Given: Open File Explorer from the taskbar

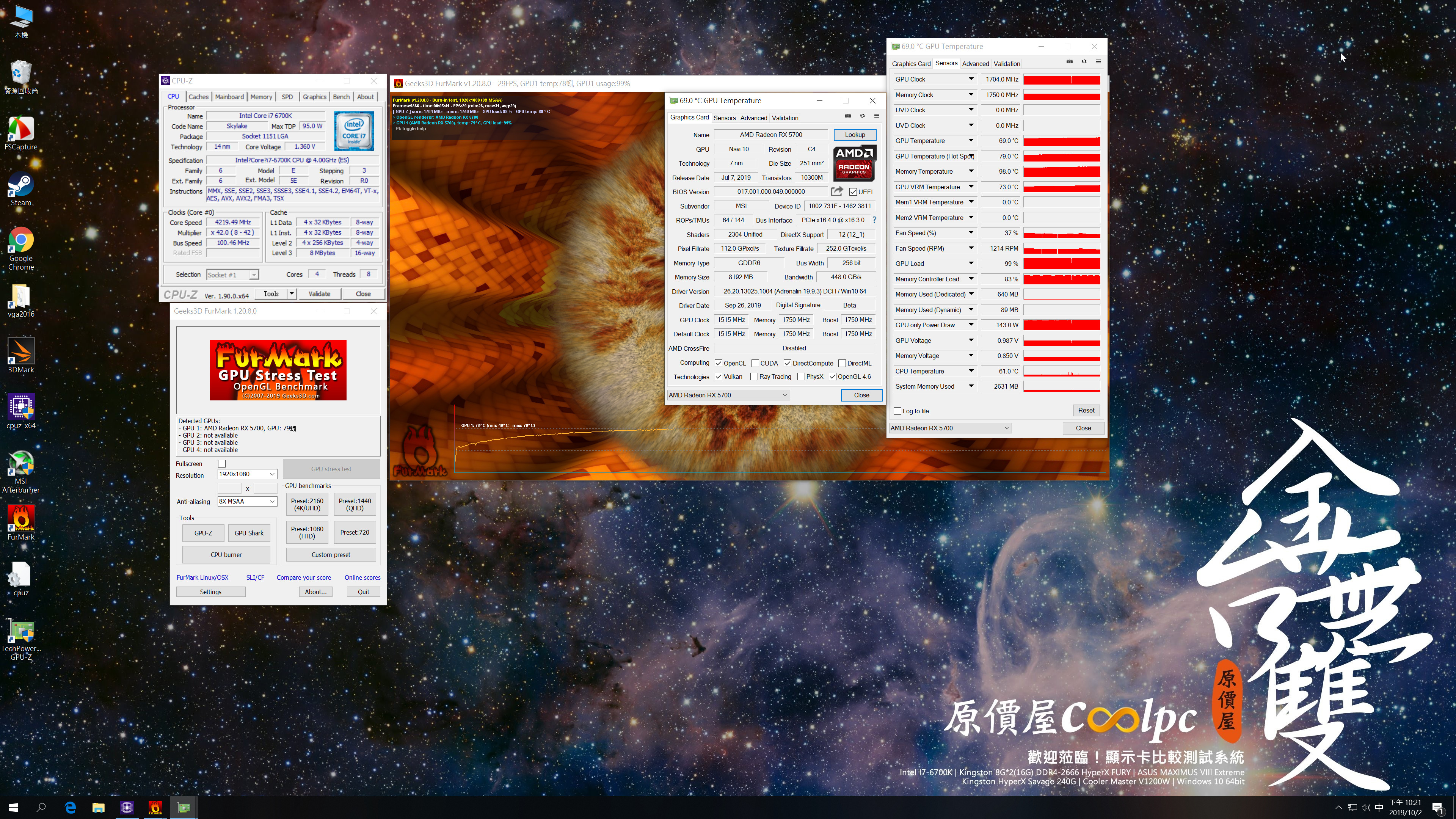Looking at the screenshot, I should coord(98,808).
